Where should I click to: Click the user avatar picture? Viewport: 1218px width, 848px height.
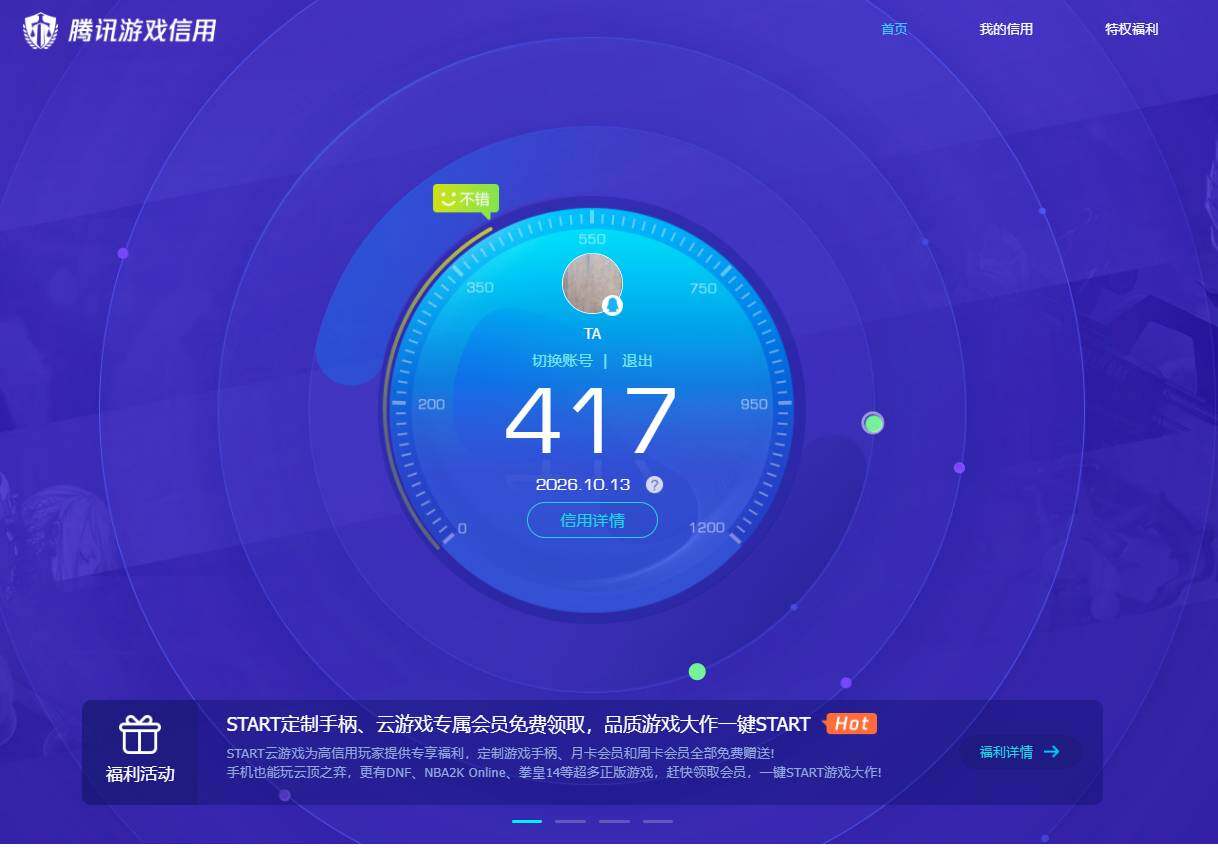[x=592, y=283]
